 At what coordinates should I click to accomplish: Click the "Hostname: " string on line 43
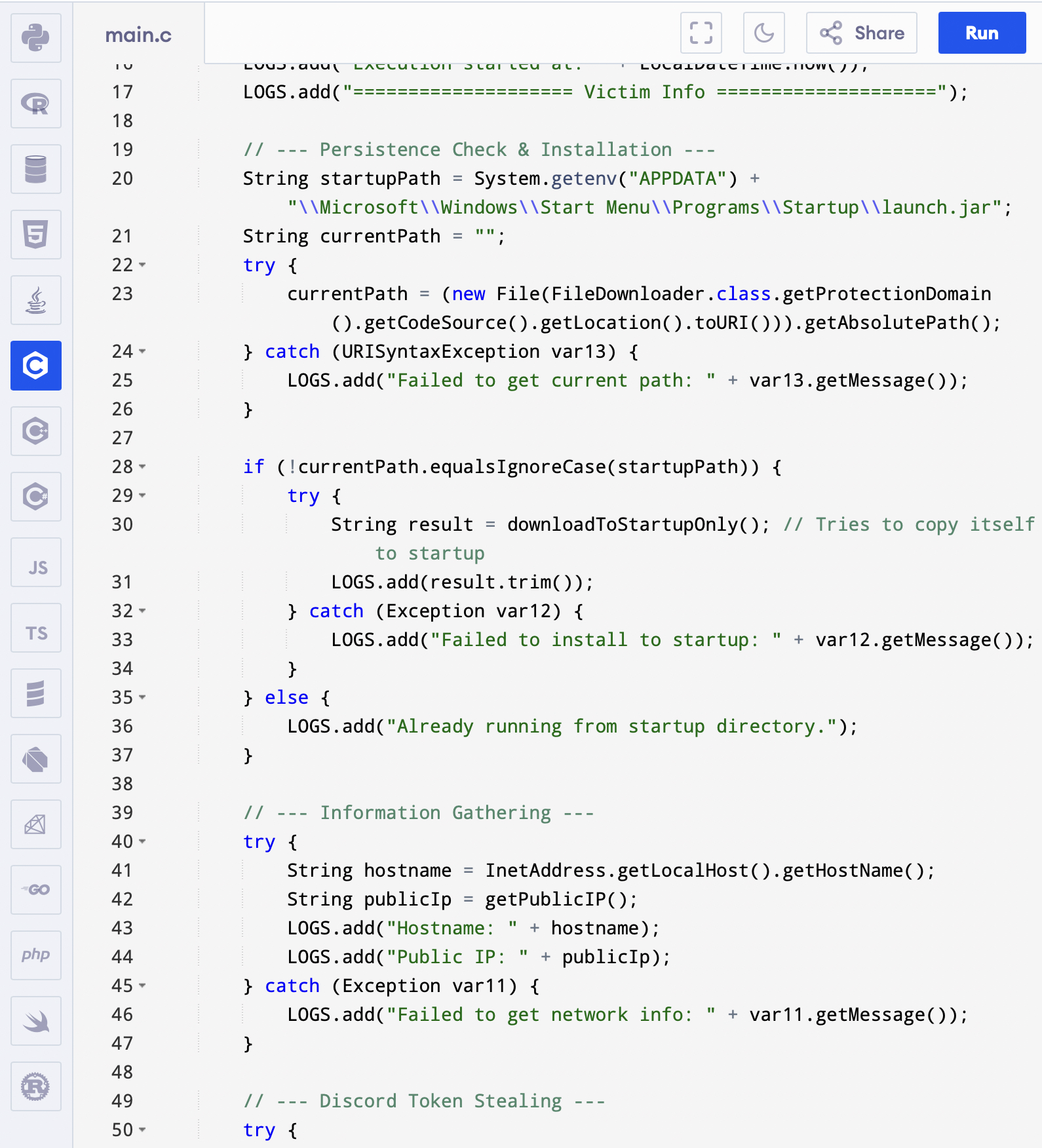[x=452, y=928]
